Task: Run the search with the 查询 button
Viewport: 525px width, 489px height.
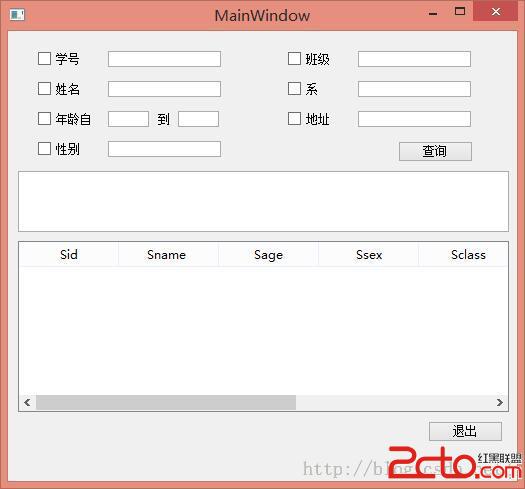Action: 435,151
